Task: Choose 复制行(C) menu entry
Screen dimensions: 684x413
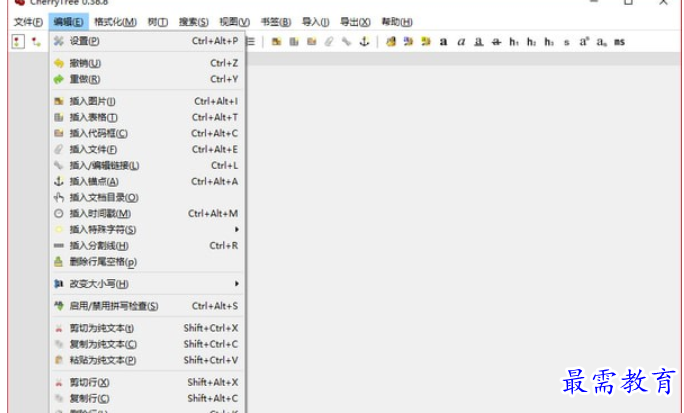Action: pos(147,399)
